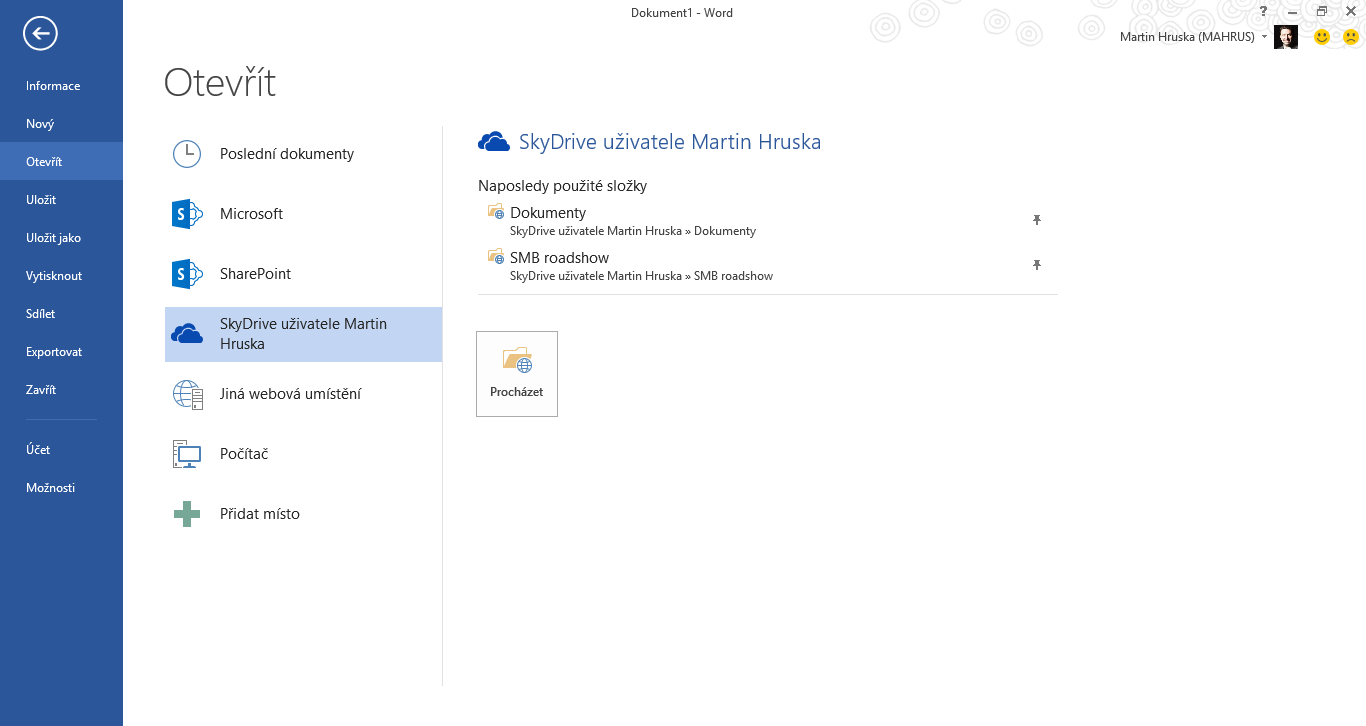Pin the Dokumenty folder to the list
Viewport: 1366px width, 726px height.
1037,220
